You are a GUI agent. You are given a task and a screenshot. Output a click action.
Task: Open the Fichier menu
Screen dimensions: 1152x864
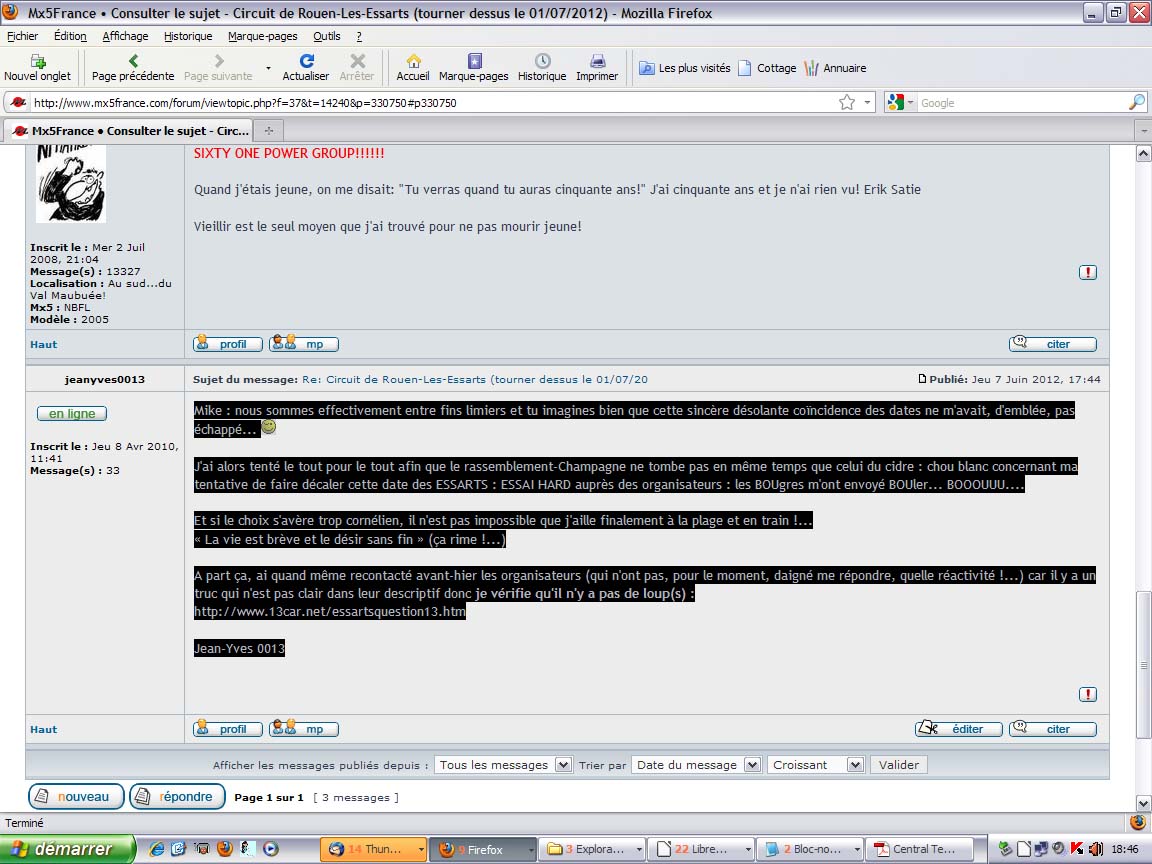(x=22, y=36)
